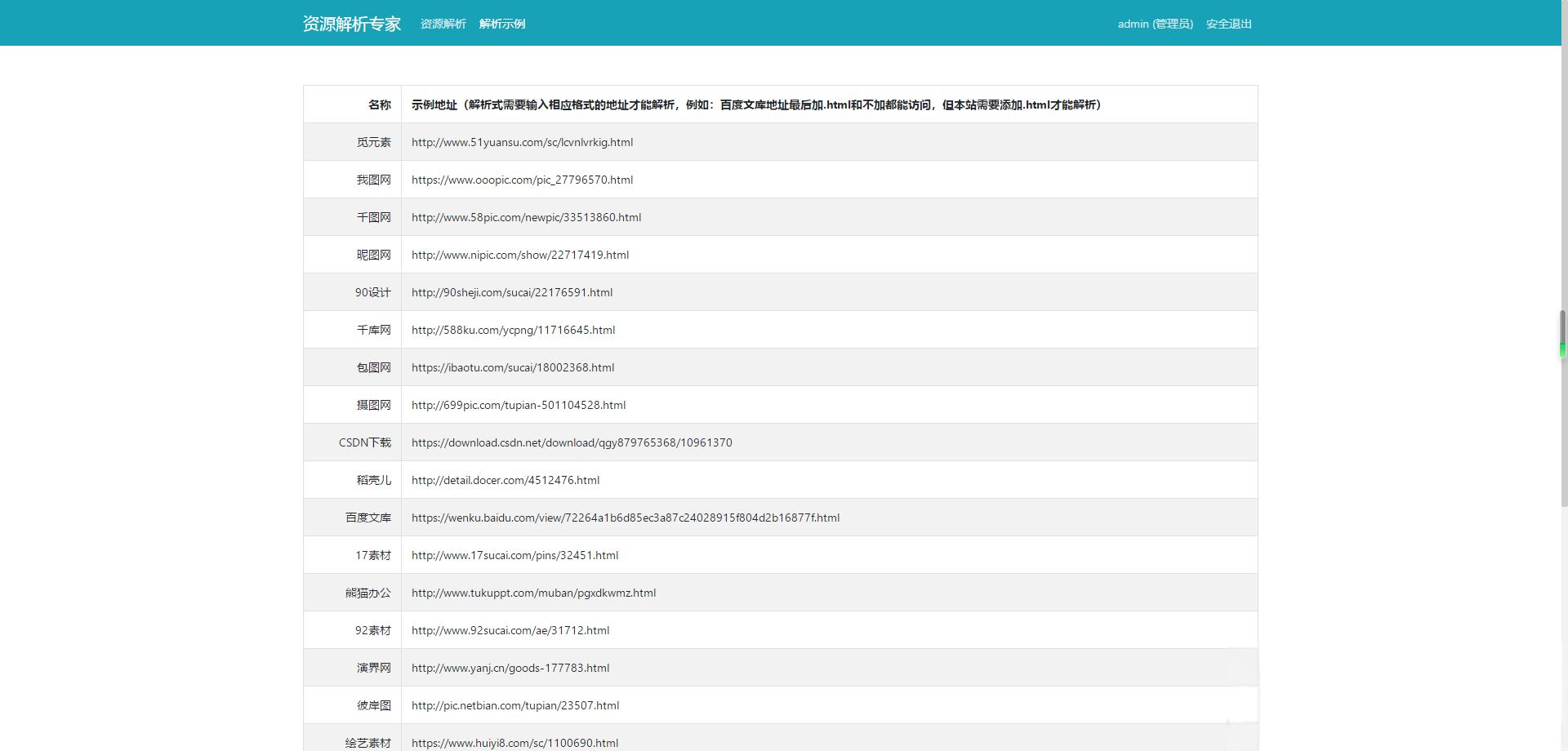Select the pic.netbian.com tupian URL

coord(515,705)
